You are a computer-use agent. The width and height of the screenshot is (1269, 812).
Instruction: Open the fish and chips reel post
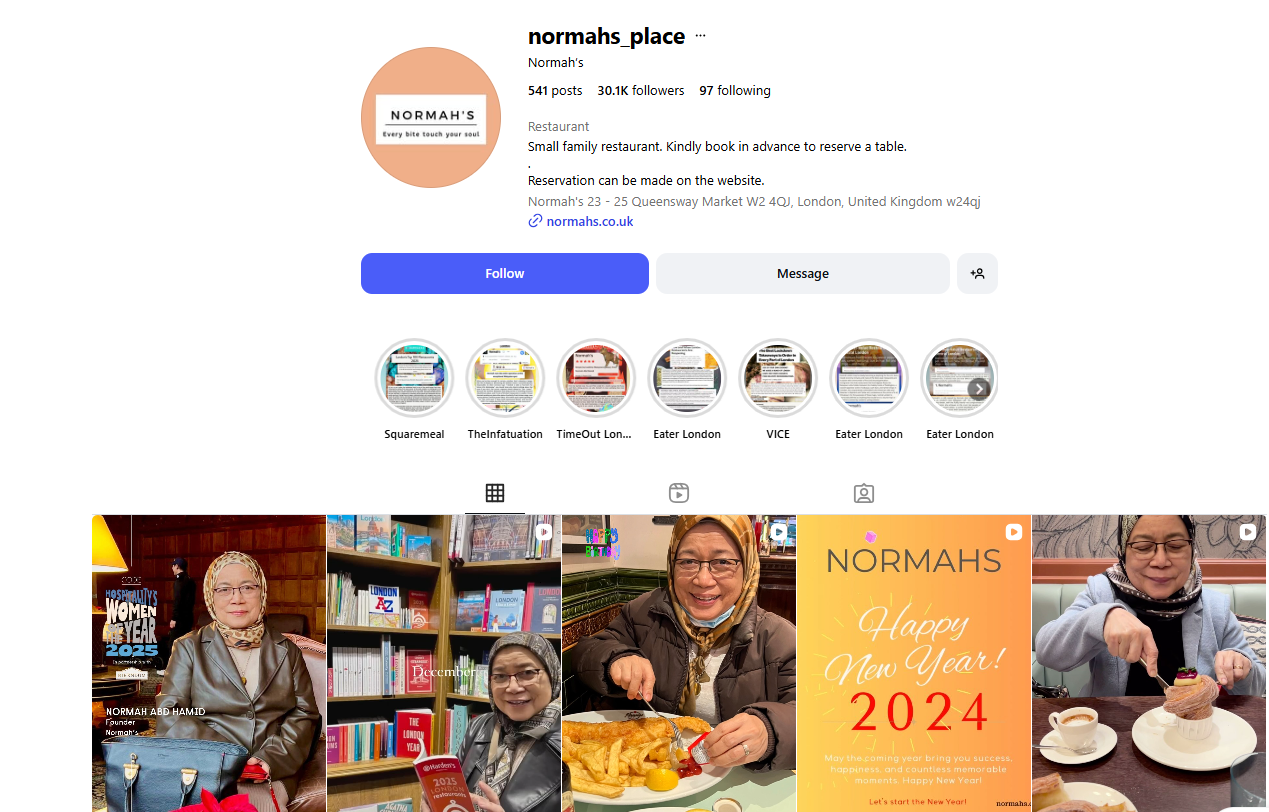click(679, 663)
